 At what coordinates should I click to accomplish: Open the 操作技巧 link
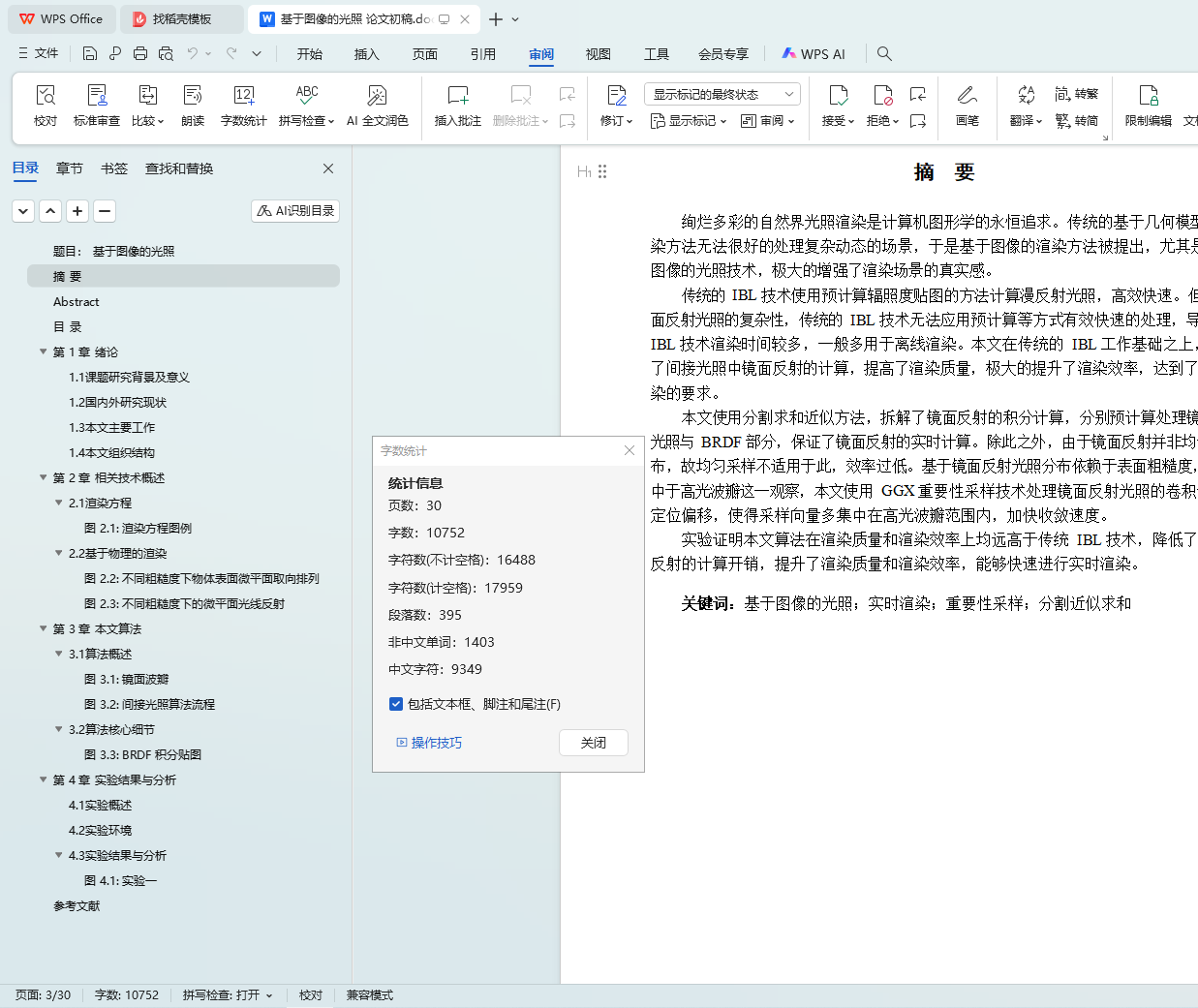[429, 743]
